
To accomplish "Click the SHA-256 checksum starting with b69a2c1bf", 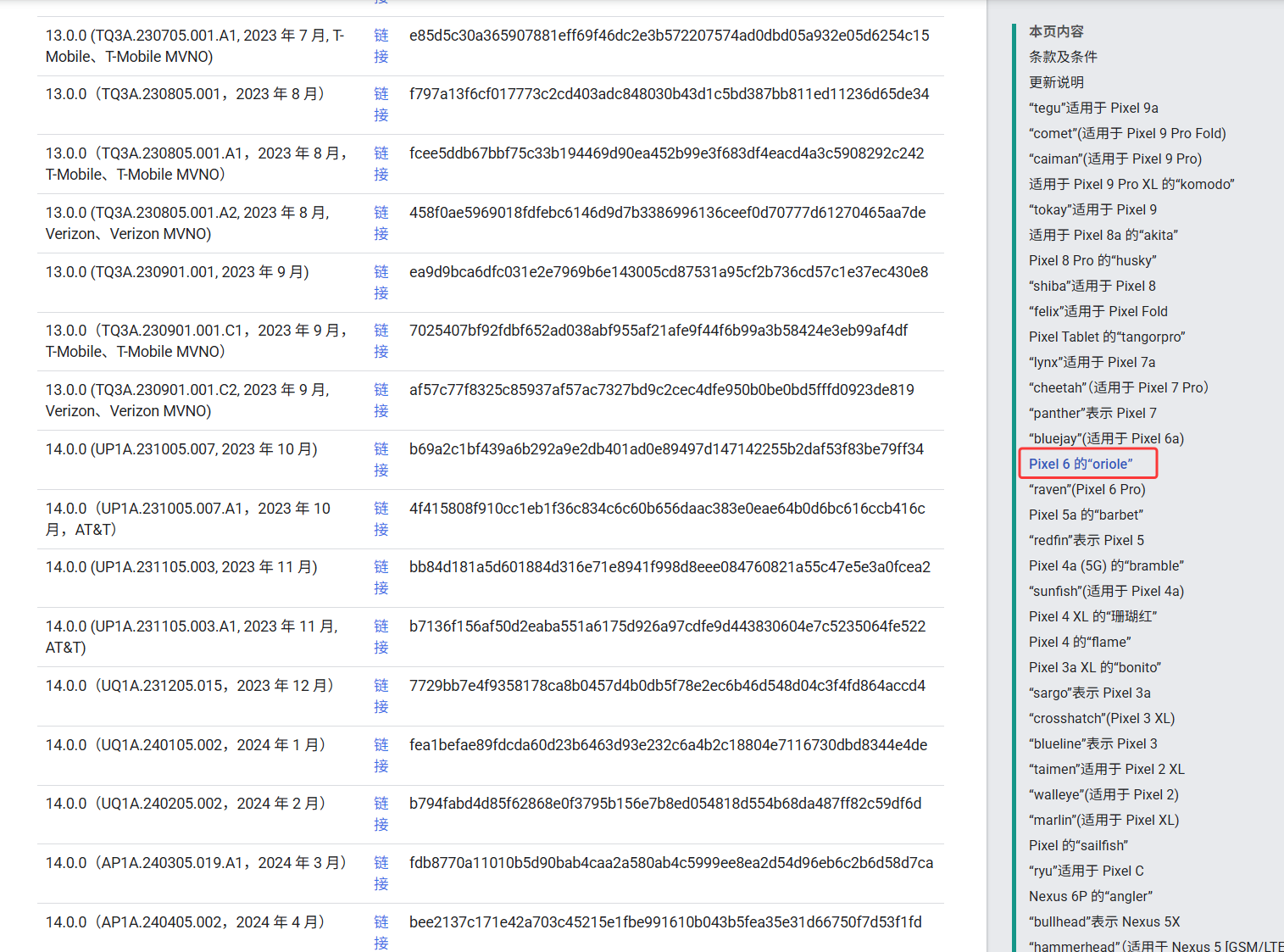I will coord(666,449).
